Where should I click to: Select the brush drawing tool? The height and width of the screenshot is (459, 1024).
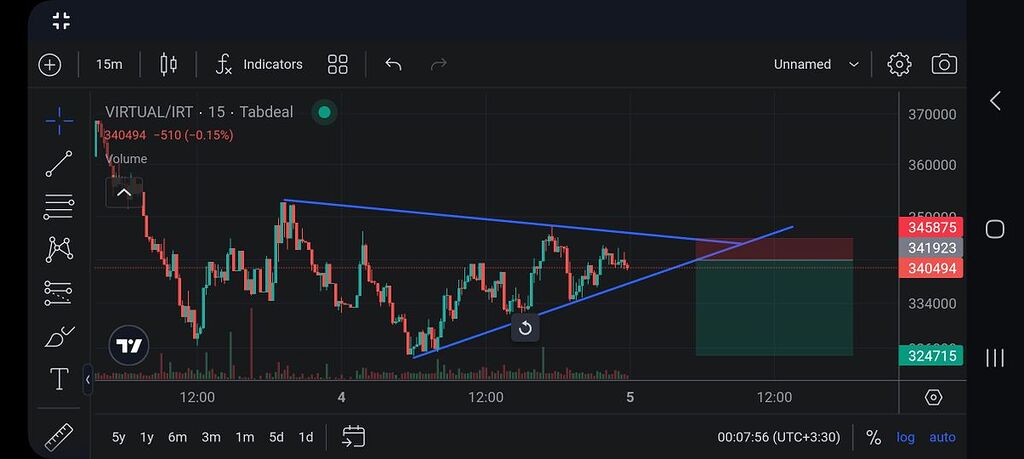59,337
